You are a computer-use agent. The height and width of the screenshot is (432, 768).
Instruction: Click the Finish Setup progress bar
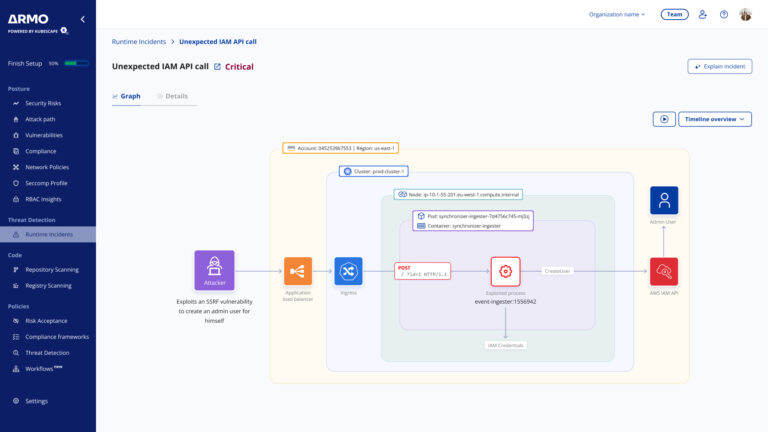click(x=76, y=63)
